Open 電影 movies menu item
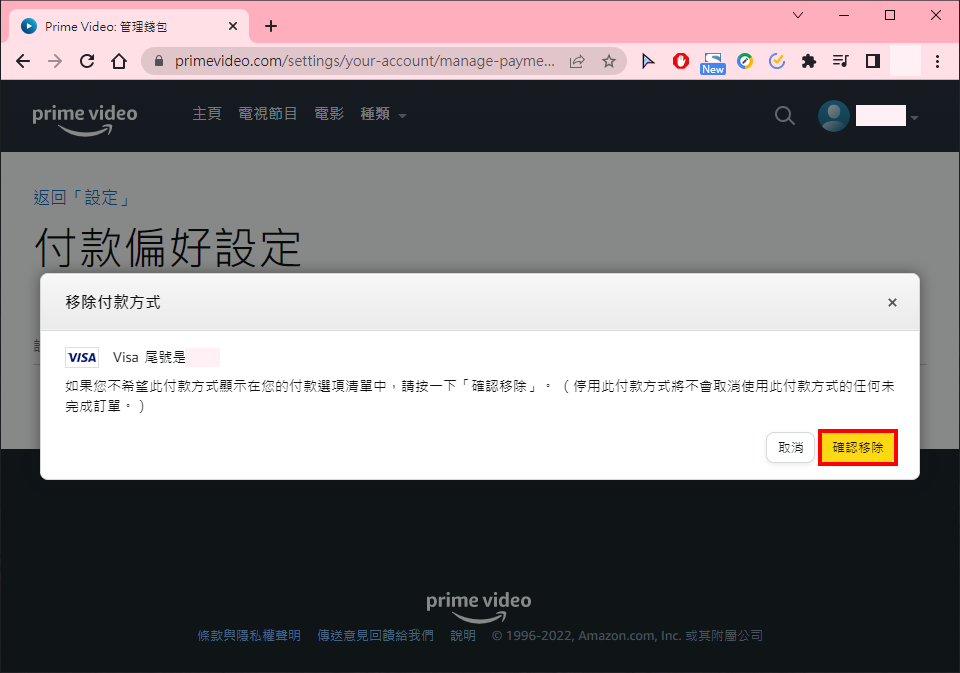The image size is (960, 673). (x=329, y=114)
